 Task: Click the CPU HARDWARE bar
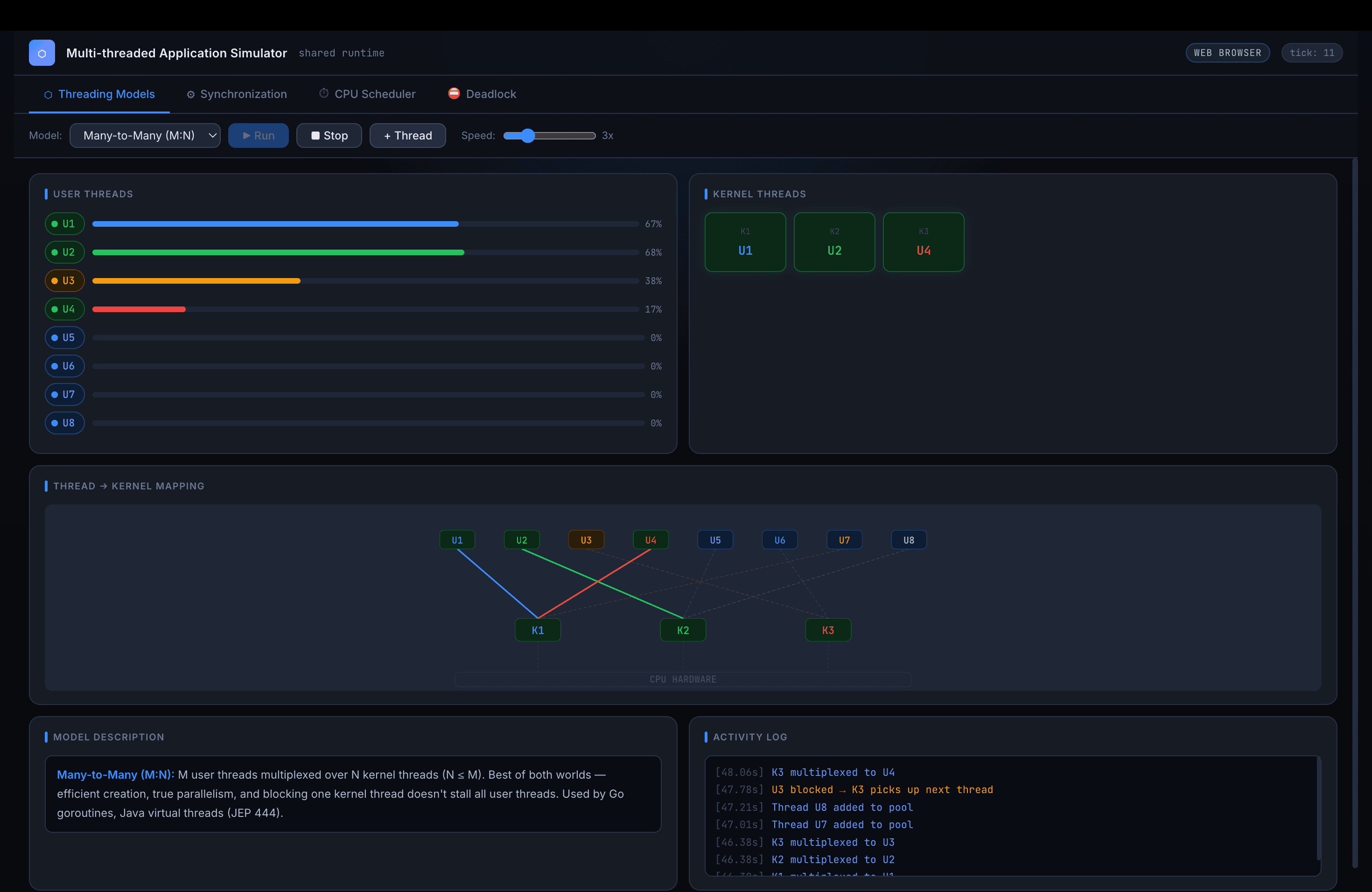pyautogui.click(x=683, y=679)
